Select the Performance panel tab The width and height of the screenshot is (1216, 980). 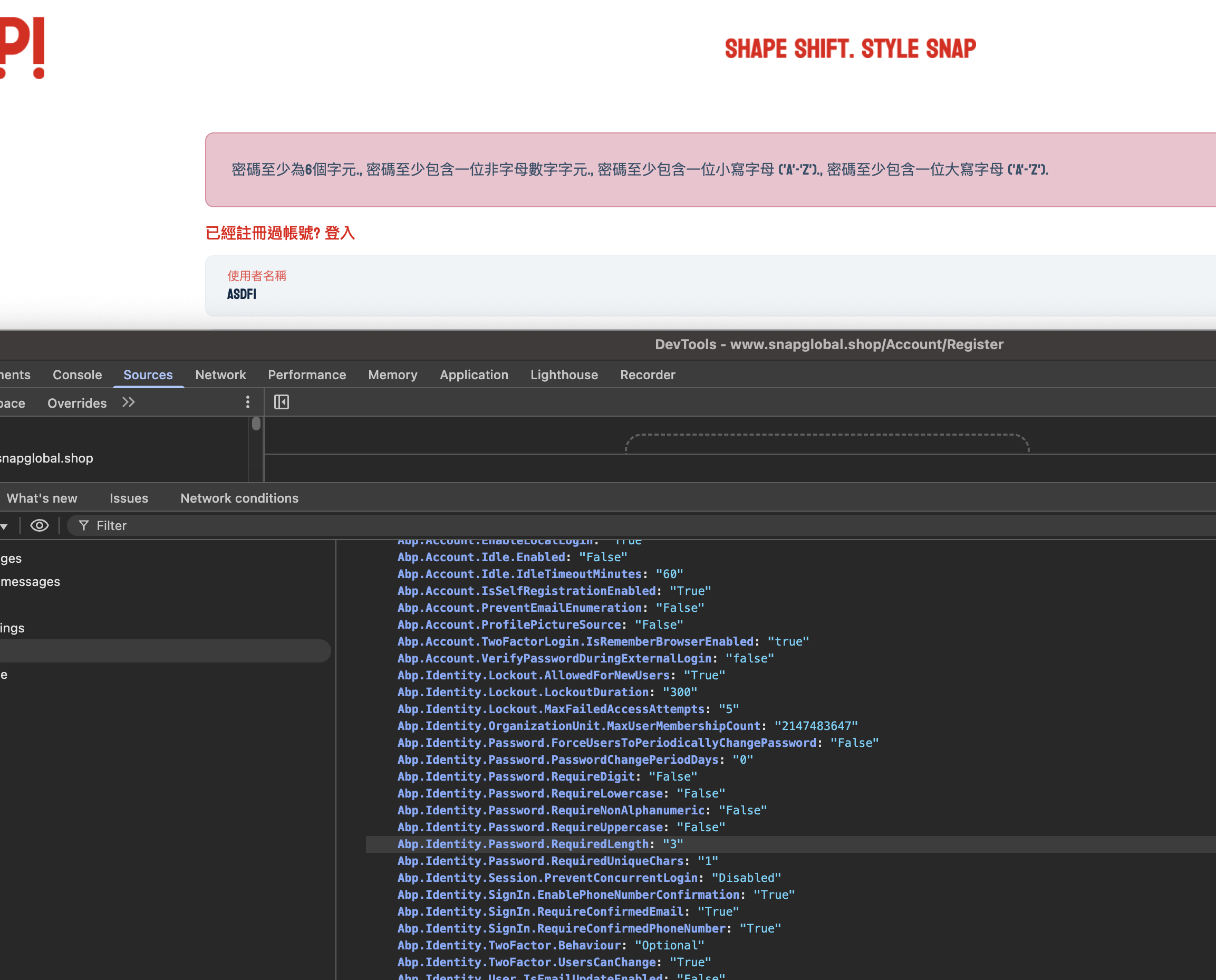[x=306, y=375]
